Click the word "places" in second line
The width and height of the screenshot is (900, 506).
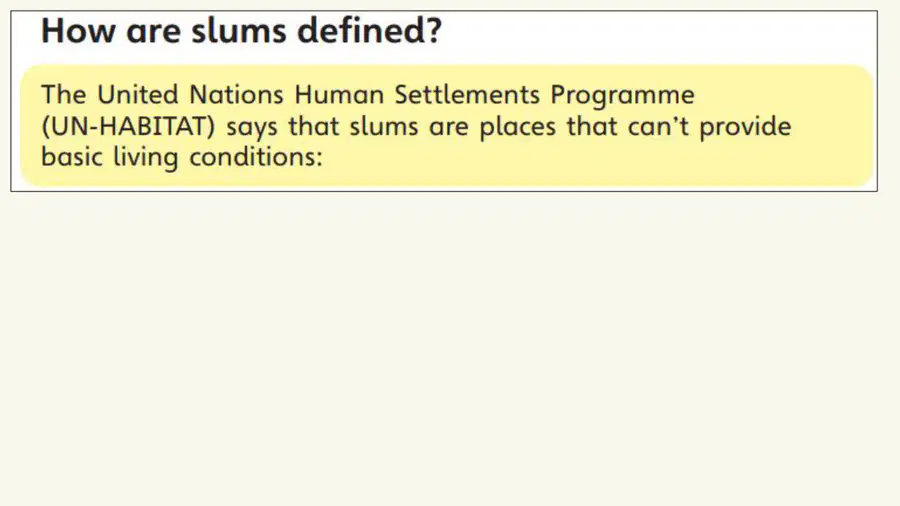click(518, 128)
